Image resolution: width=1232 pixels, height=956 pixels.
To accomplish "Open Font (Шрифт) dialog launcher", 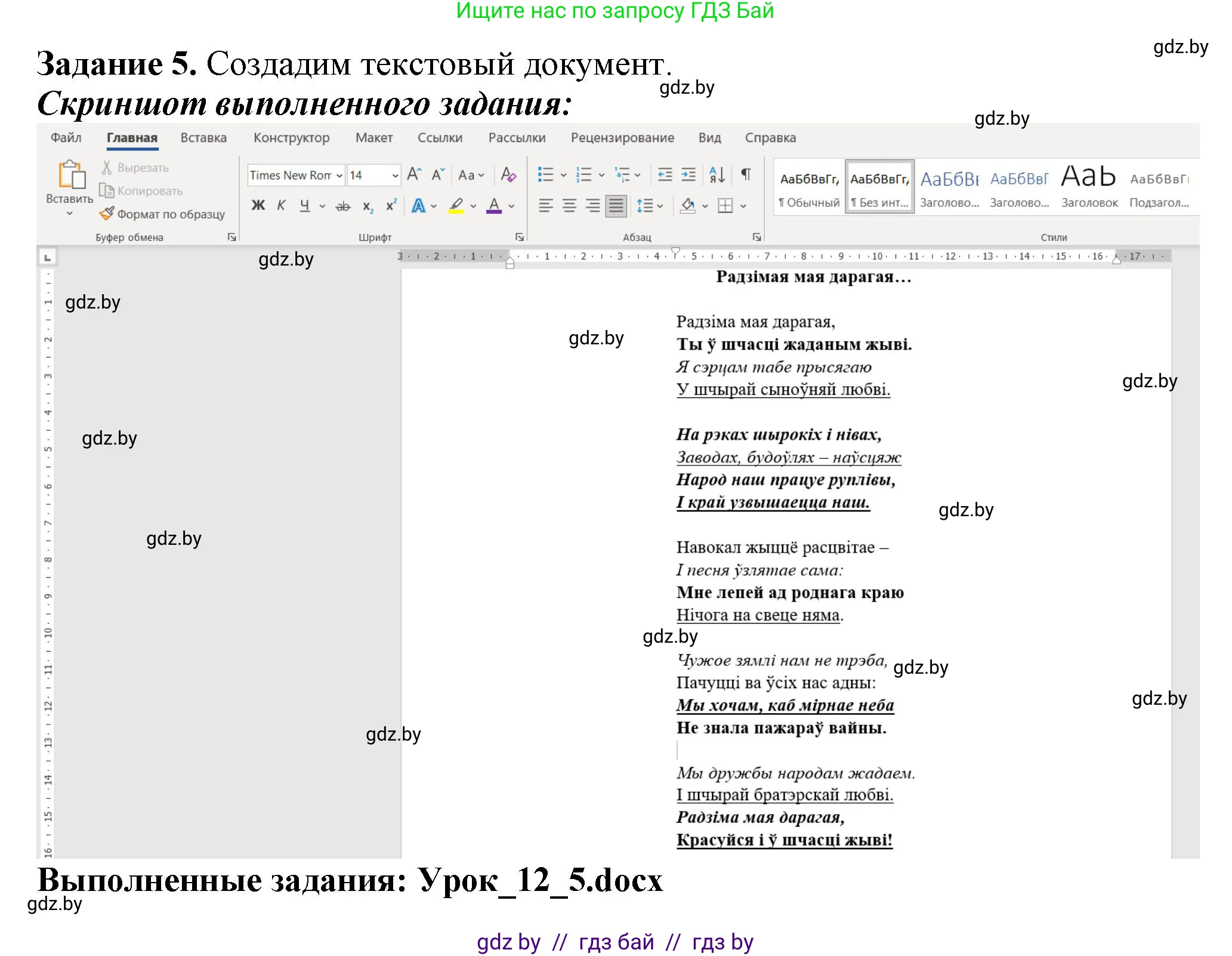I will (519, 238).
